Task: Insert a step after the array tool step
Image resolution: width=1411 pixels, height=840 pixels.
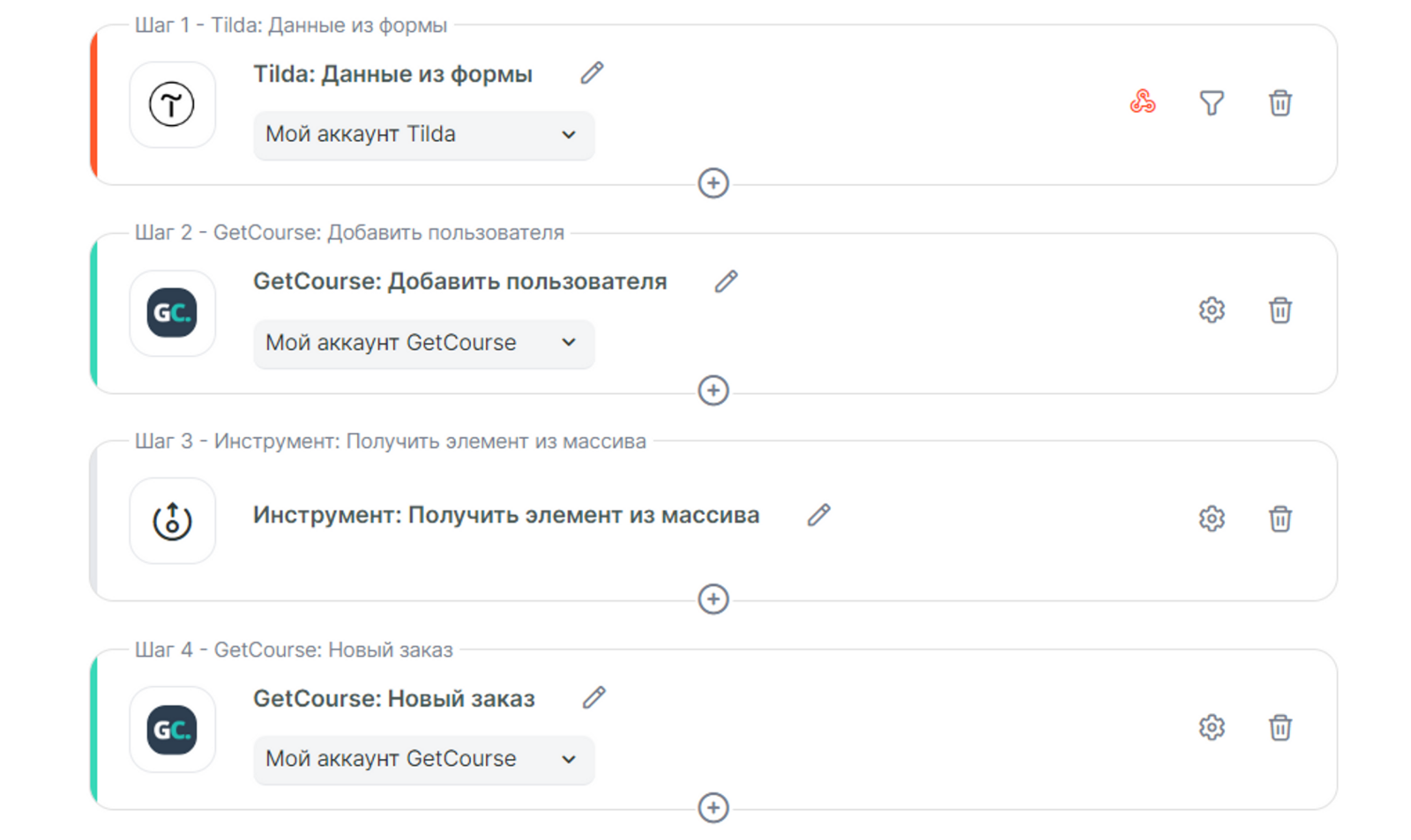Action: [713, 599]
